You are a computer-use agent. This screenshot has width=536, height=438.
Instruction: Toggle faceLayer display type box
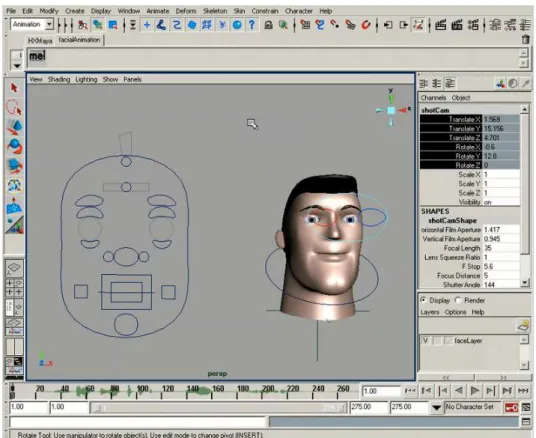pos(437,341)
